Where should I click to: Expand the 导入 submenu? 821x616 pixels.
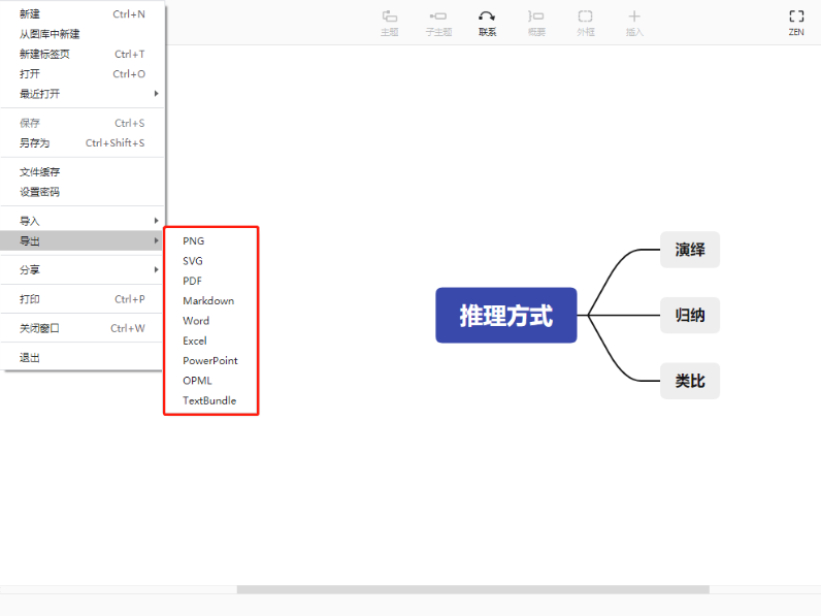pos(82,221)
